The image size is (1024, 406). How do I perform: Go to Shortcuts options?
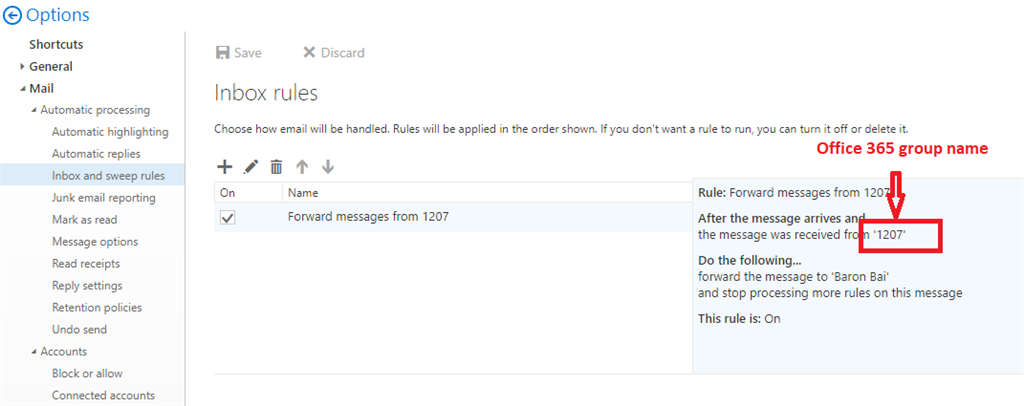point(56,44)
